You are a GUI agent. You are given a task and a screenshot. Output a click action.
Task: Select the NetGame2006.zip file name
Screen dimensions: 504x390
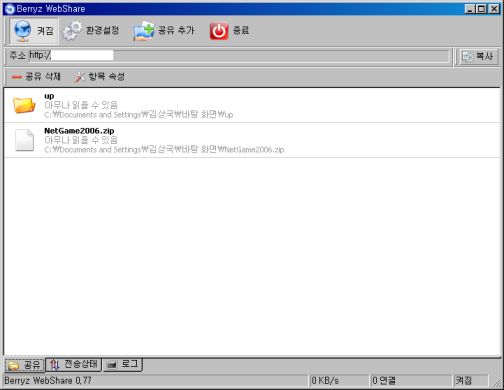(79, 131)
